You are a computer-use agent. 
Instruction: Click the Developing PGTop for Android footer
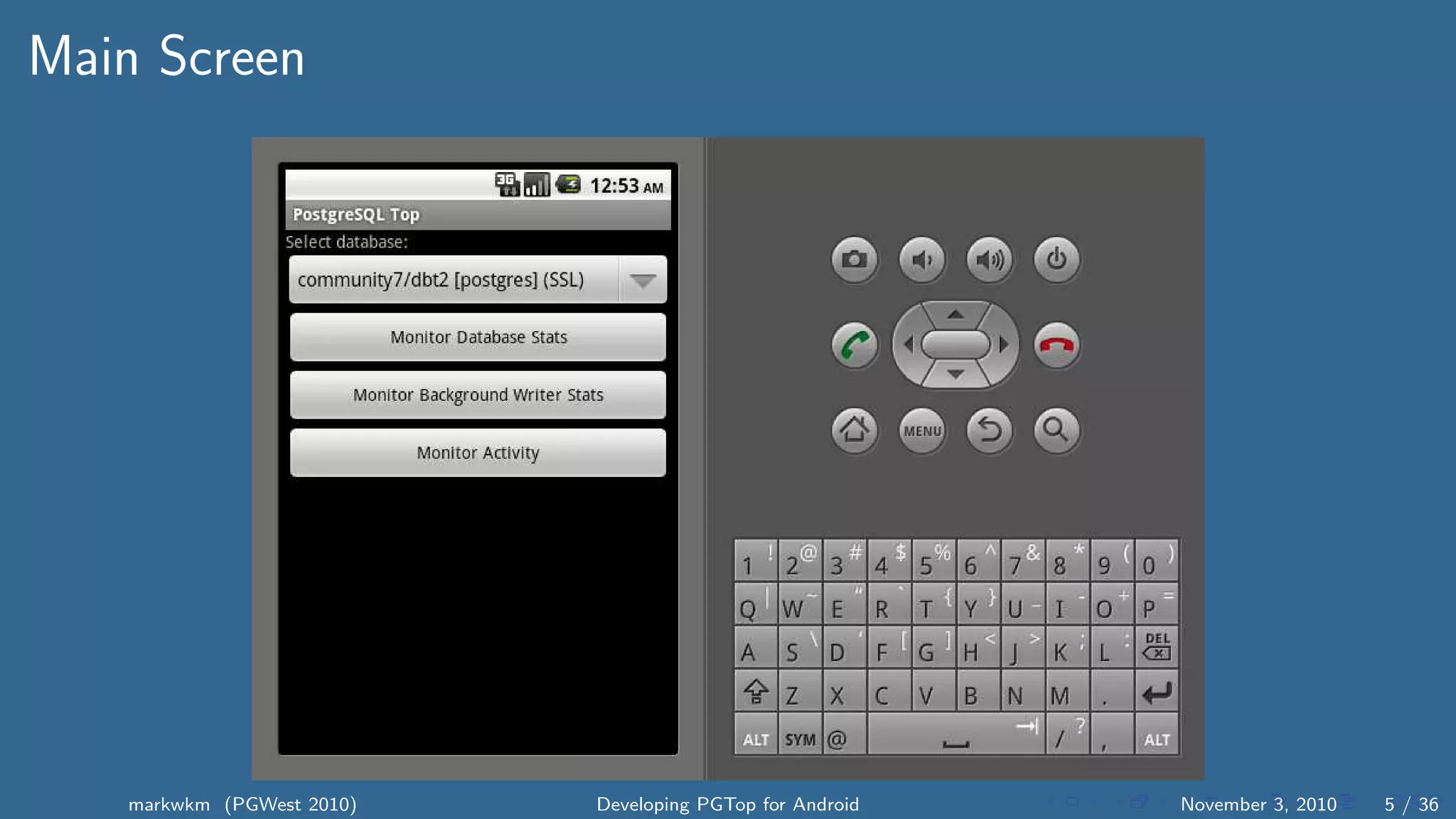(727, 804)
